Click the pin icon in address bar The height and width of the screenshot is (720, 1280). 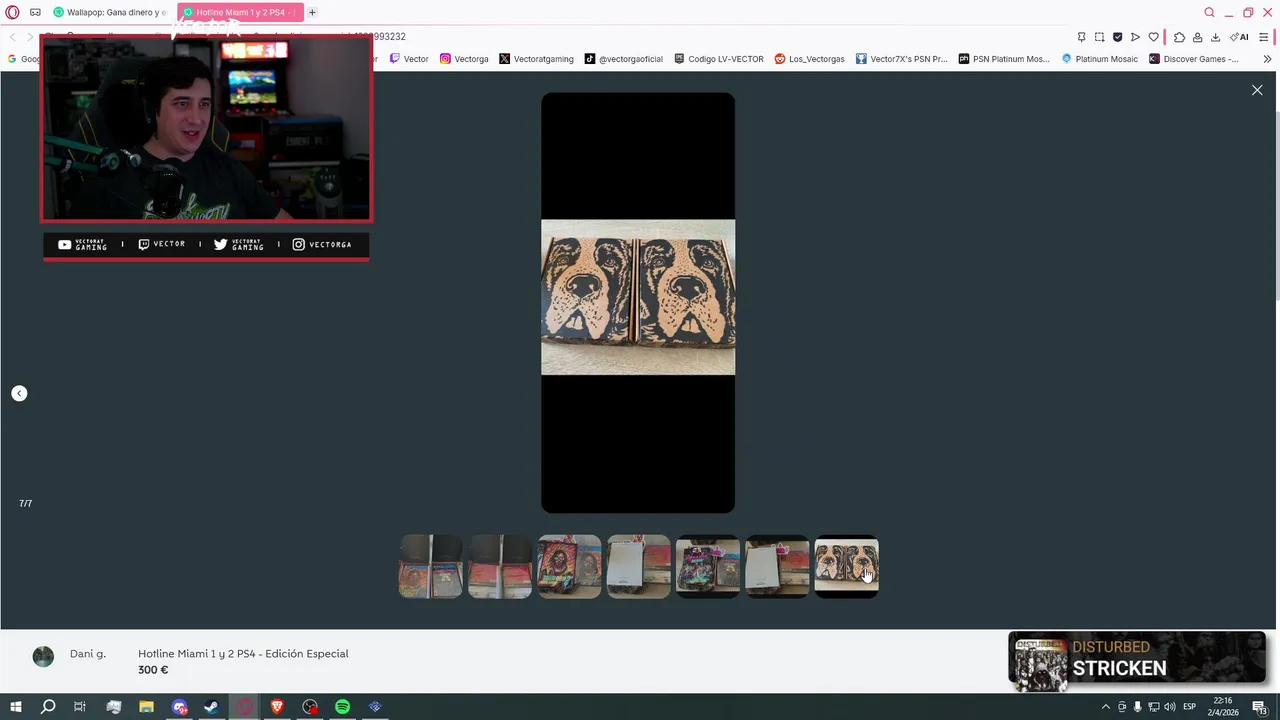(1081, 37)
